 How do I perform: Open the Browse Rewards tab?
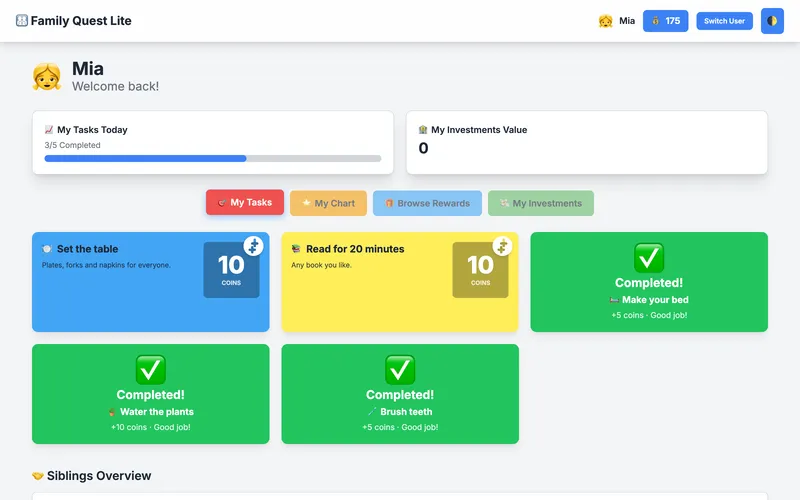[427, 203]
